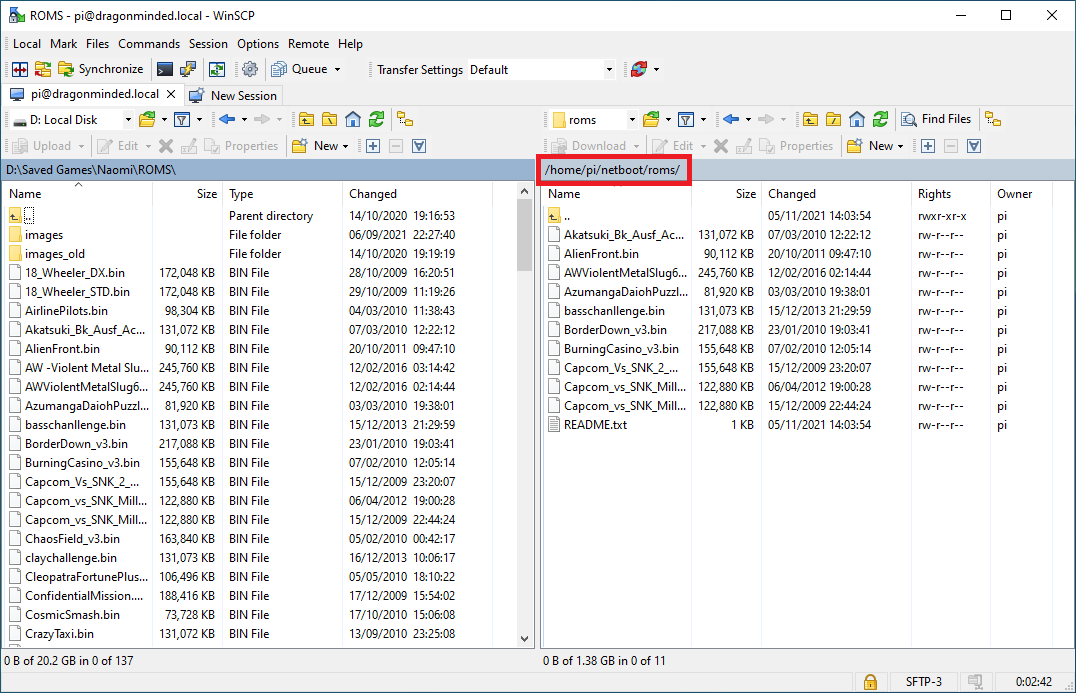The height and width of the screenshot is (693, 1076).
Task: Click local panel Select Files plus icon
Action: pos(373,146)
